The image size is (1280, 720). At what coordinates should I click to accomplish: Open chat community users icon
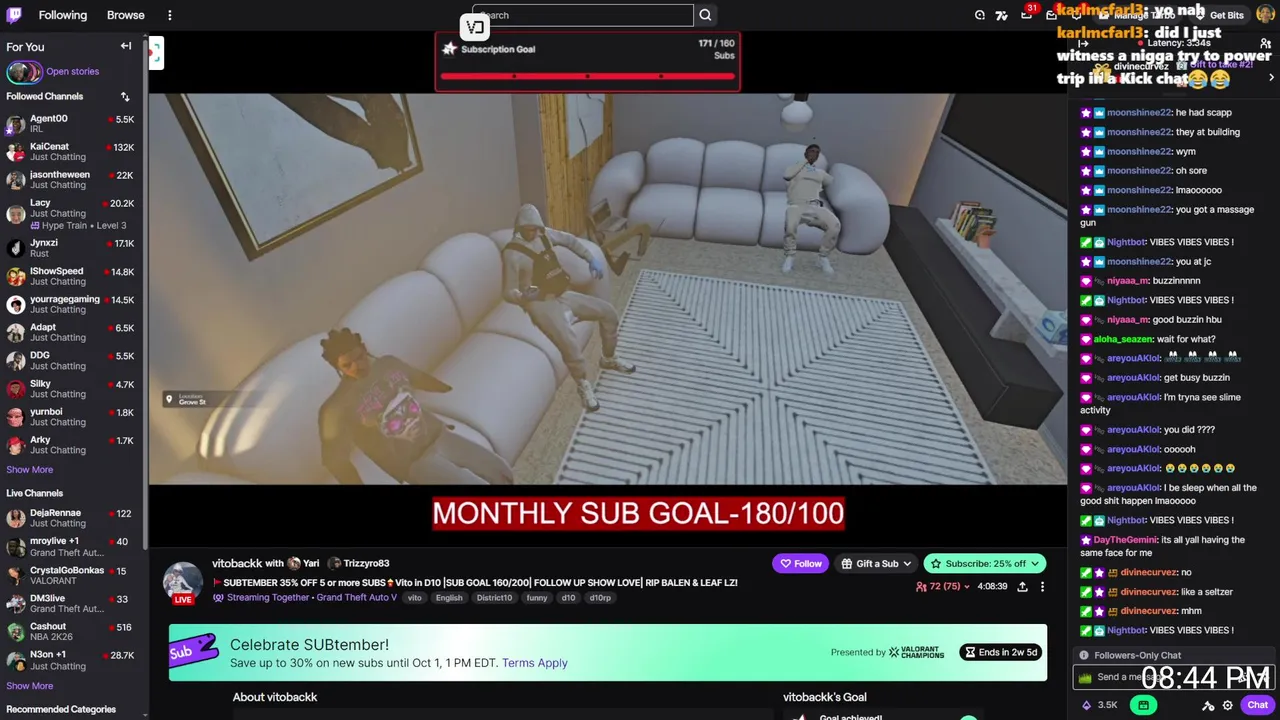[x=1265, y=43]
